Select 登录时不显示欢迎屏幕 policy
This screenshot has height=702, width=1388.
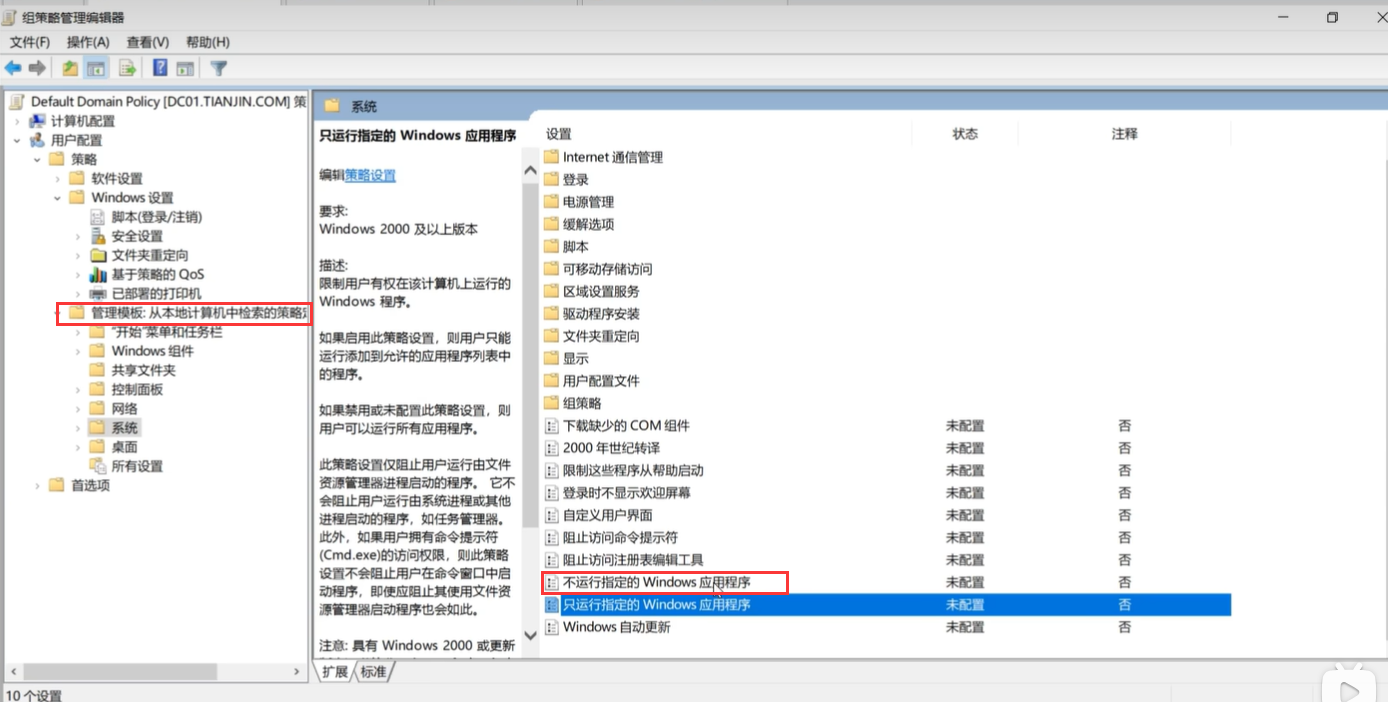coord(626,493)
